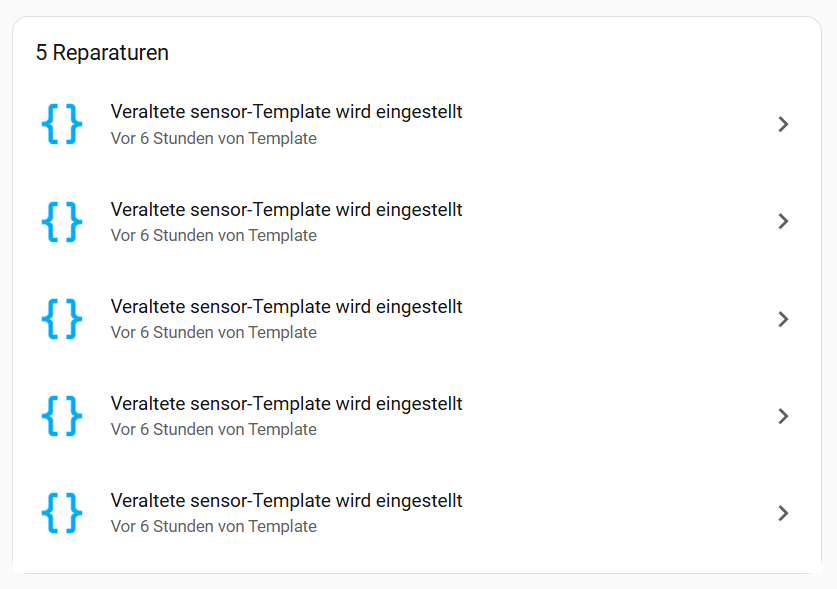
Task: Click the template braces icon of the fourth repair
Action: (x=61, y=415)
